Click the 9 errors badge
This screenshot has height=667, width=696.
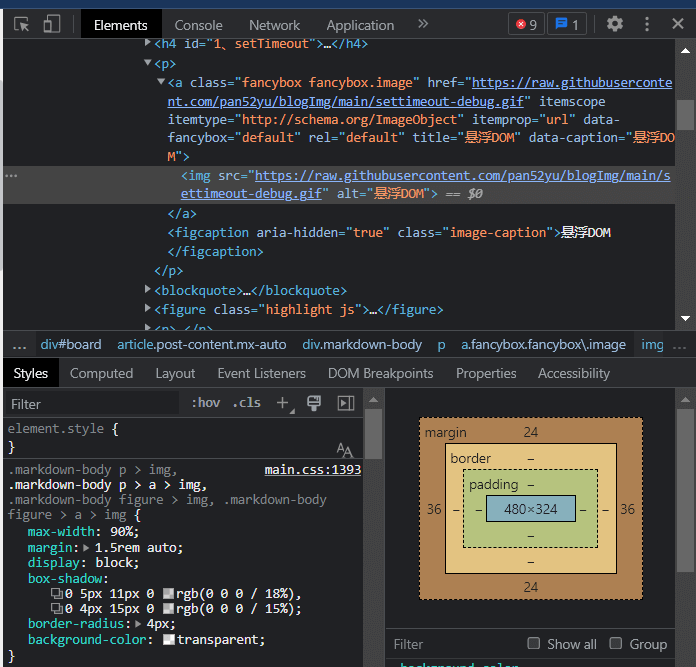[526, 24]
